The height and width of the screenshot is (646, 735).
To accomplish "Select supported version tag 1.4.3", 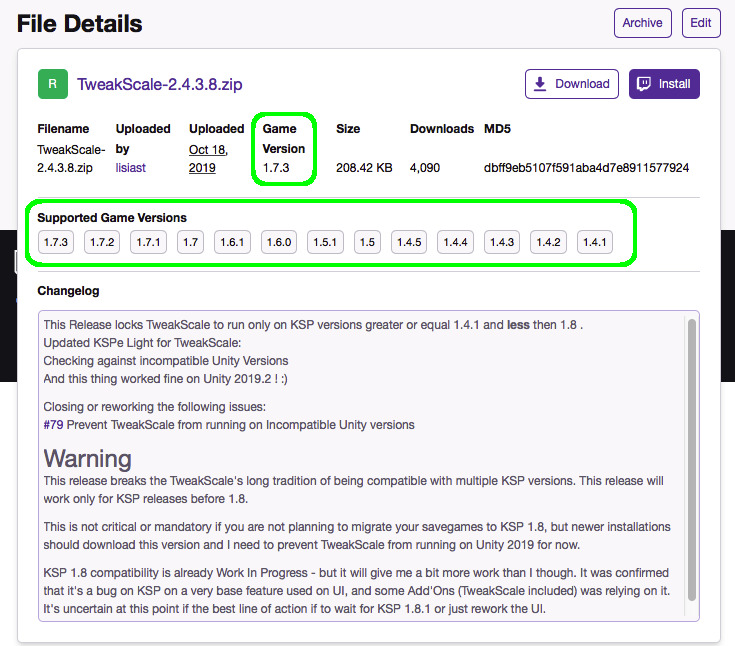I will 502,242.
